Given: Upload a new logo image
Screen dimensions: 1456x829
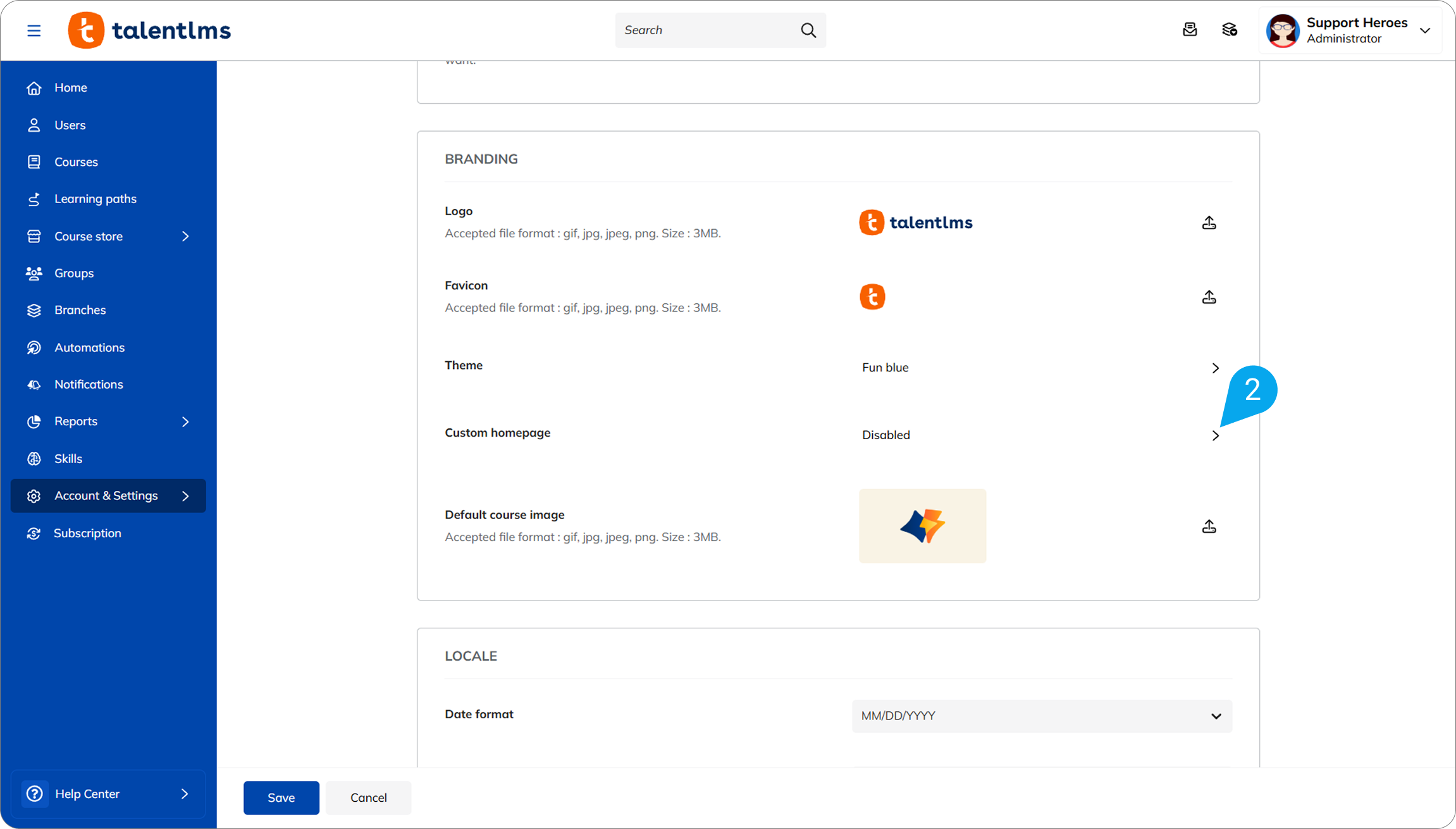Looking at the screenshot, I should pos(1209,223).
